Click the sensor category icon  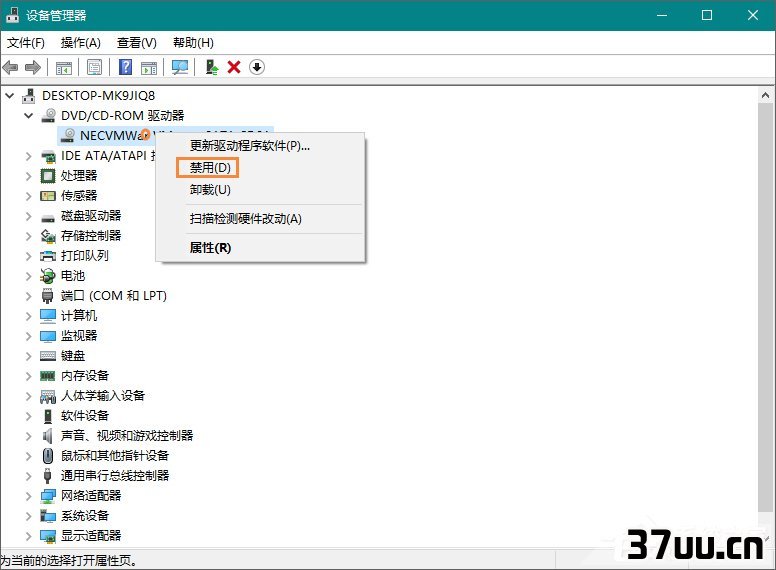pyautogui.click(x=48, y=195)
